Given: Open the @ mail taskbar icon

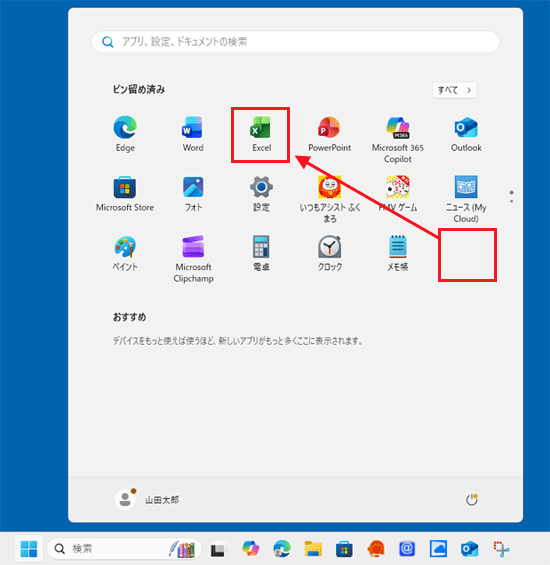Looking at the screenshot, I should pos(407,549).
